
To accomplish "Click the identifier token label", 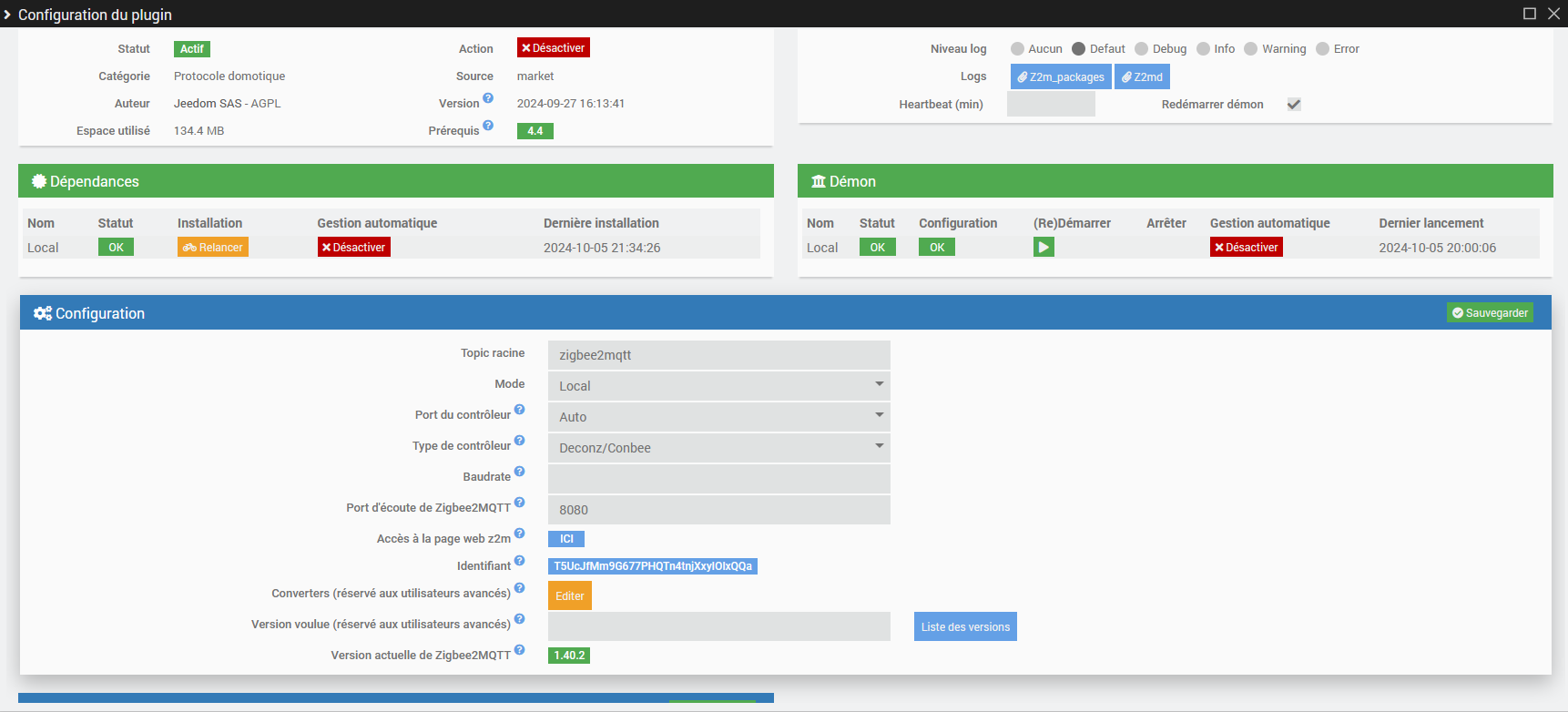I will [653, 566].
